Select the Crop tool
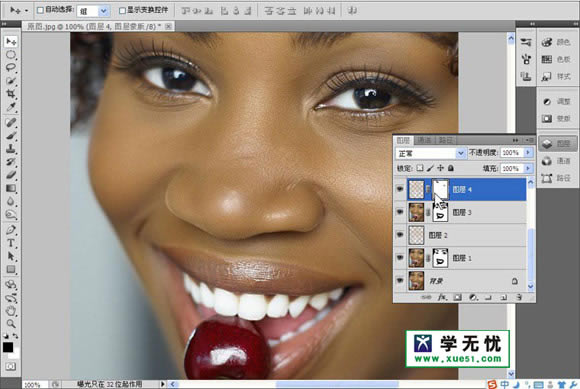Image resolution: width=580 pixels, height=389 pixels. (11, 94)
